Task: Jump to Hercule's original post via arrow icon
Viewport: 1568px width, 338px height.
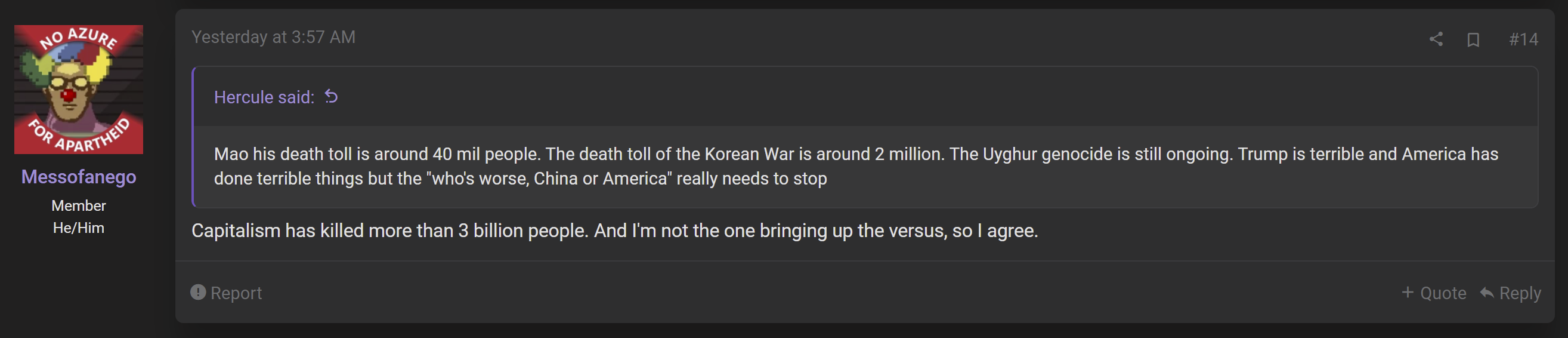Action: pyautogui.click(x=331, y=96)
